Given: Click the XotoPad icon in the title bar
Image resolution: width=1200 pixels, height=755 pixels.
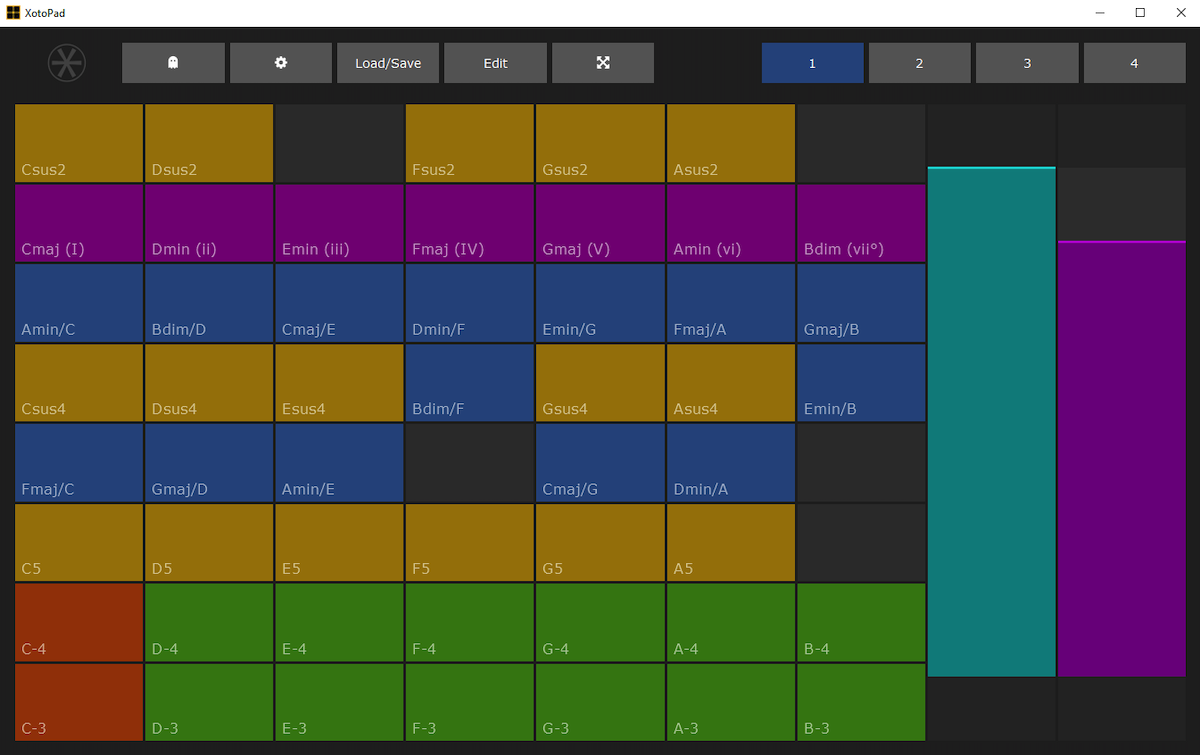Looking at the screenshot, I should 11,12.
